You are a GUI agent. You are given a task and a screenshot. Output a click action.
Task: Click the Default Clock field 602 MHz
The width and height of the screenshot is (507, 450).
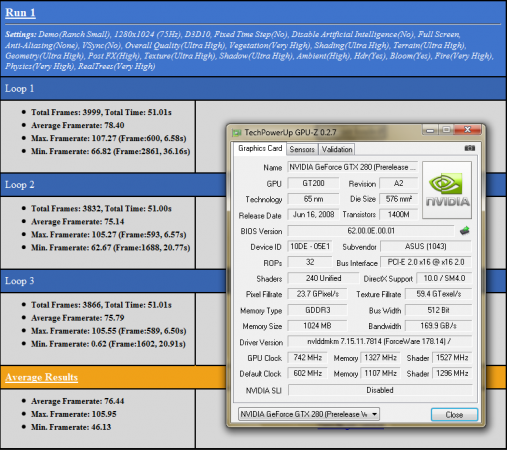(x=307, y=373)
